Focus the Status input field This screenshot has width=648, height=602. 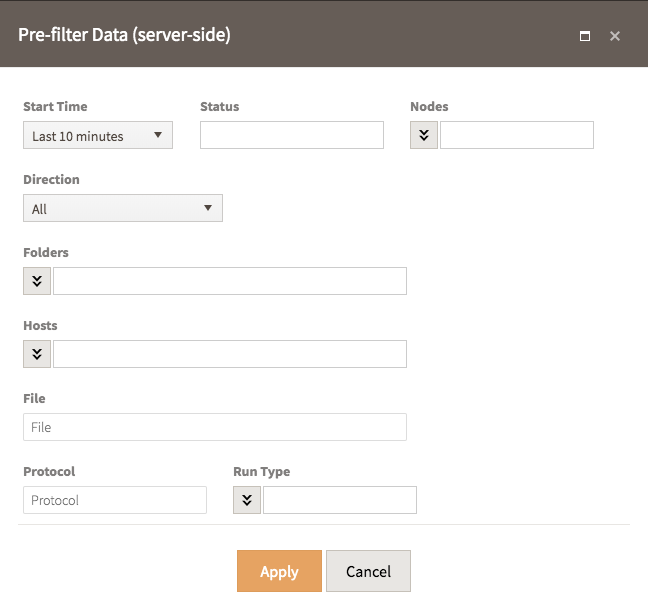click(292, 135)
